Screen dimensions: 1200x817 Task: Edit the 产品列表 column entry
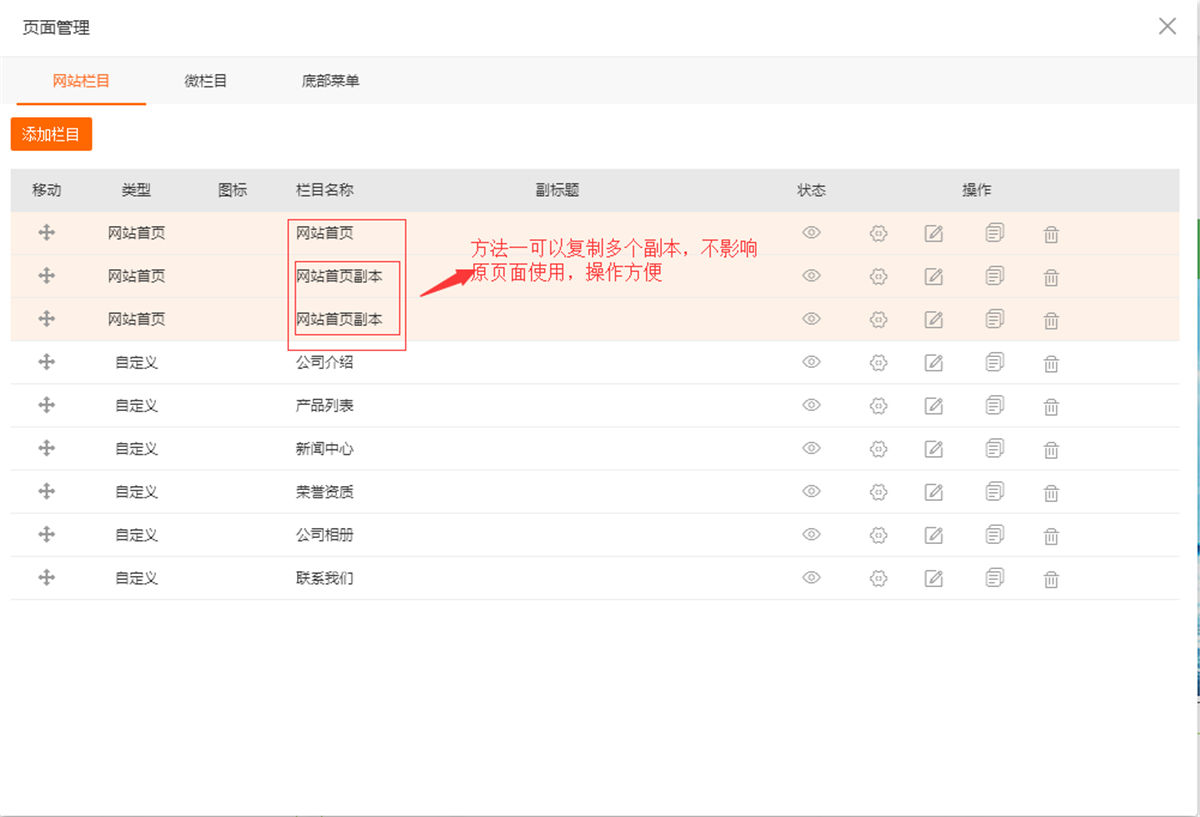pyautogui.click(x=933, y=406)
